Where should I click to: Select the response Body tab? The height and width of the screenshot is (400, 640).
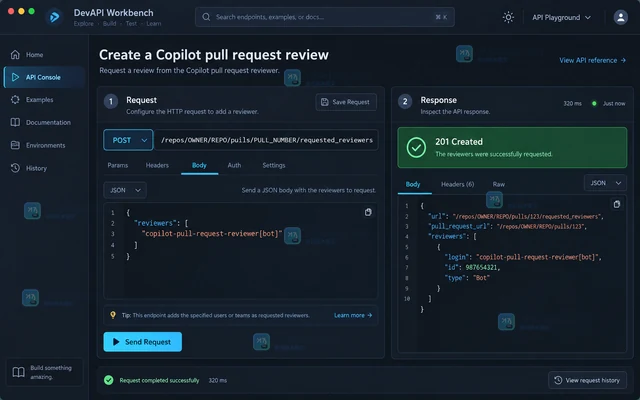click(x=413, y=184)
